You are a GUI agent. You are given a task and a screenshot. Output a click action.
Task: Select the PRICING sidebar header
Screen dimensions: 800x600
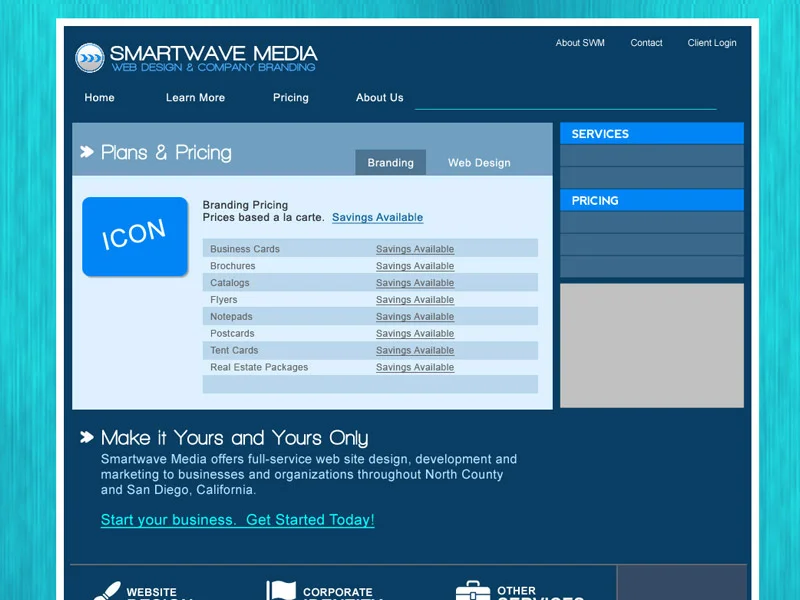(652, 201)
